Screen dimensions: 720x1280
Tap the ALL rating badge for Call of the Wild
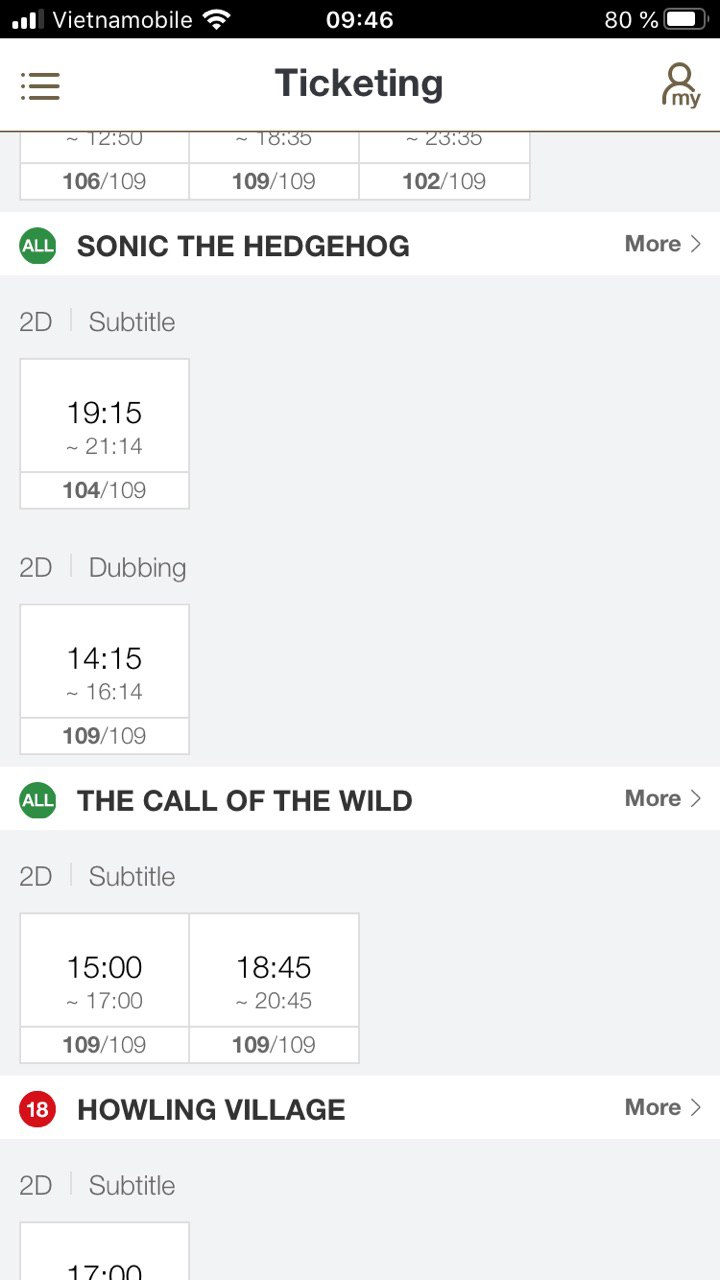coord(38,800)
